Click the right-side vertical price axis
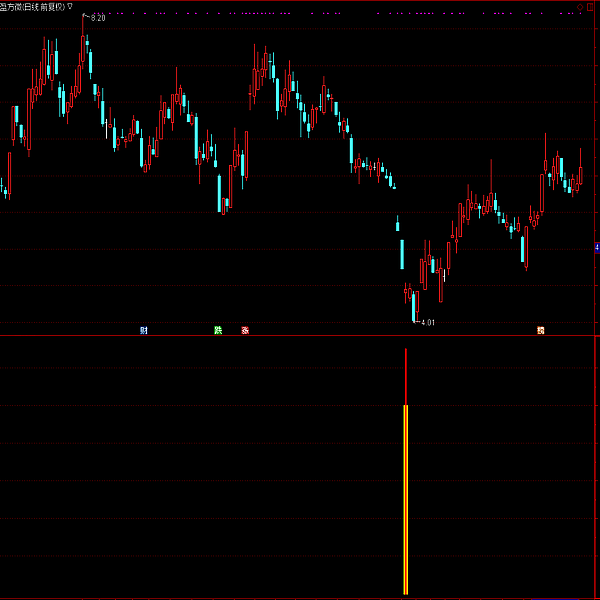The height and width of the screenshot is (600, 600). click(596, 150)
